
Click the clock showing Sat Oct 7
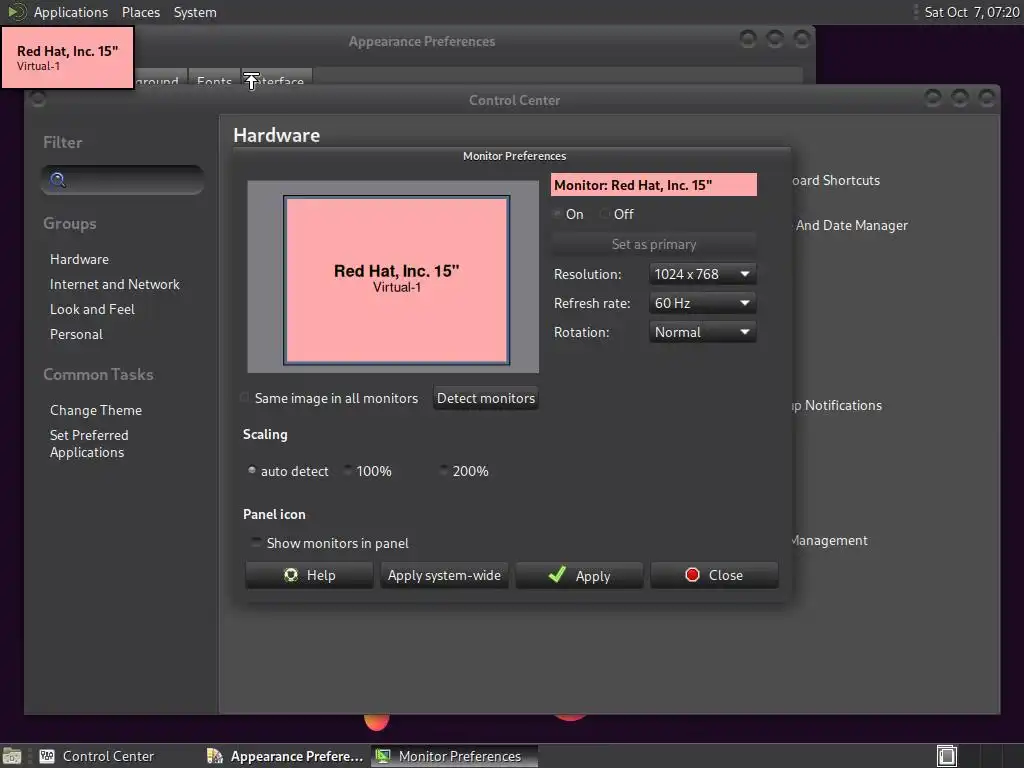tap(971, 12)
